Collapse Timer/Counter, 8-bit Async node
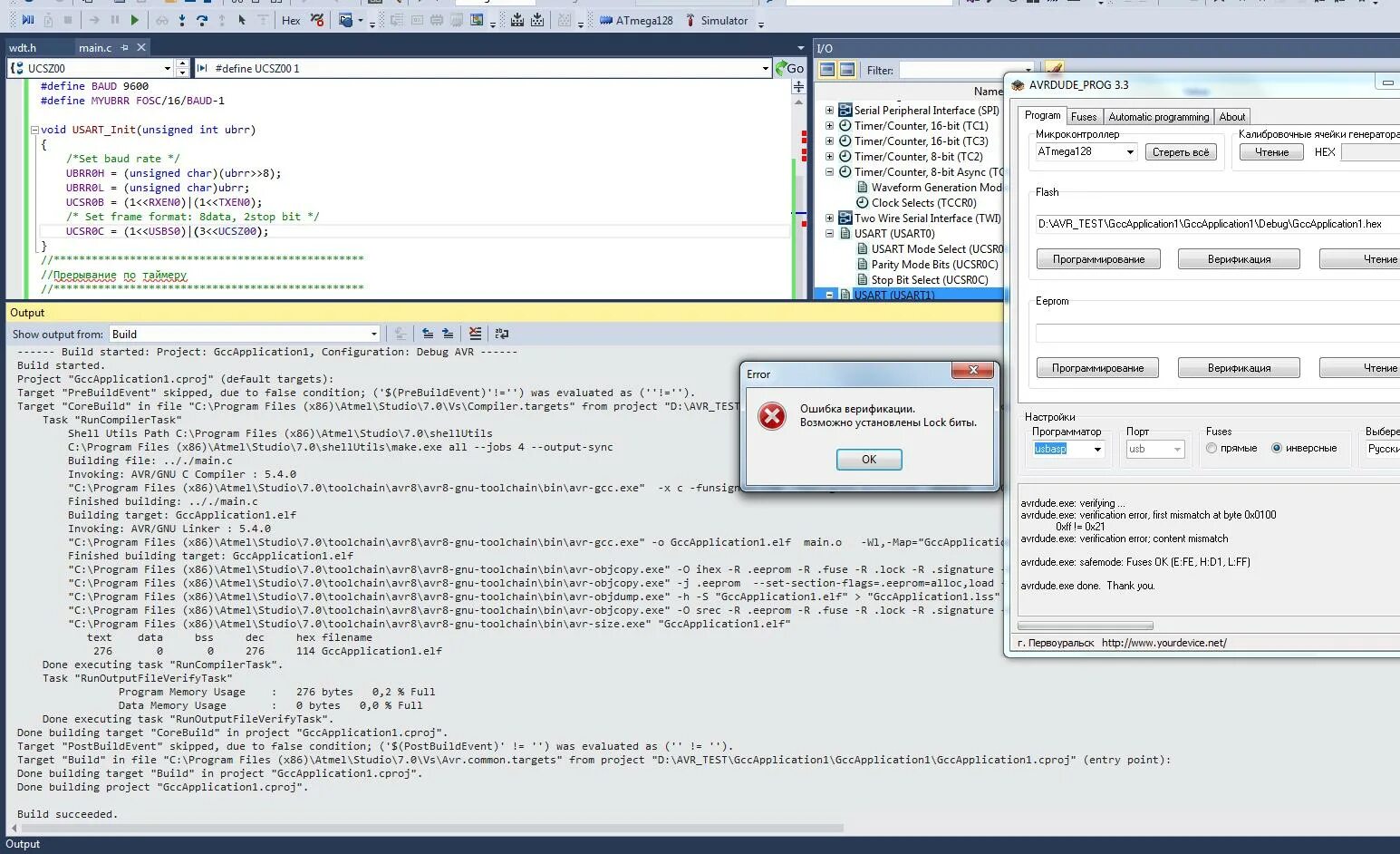This screenshot has width=1400, height=854. pos(829,172)
